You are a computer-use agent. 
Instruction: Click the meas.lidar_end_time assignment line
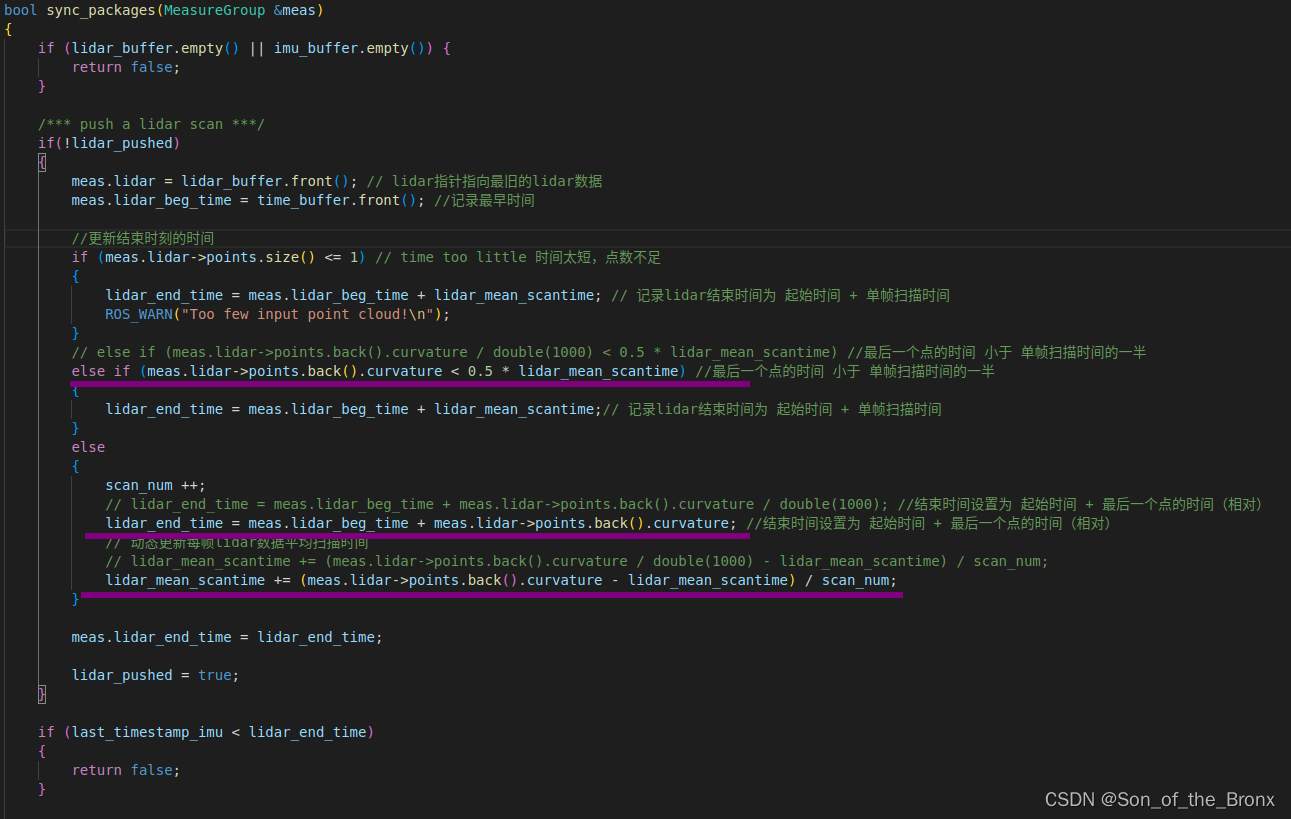tap(200, 636)
